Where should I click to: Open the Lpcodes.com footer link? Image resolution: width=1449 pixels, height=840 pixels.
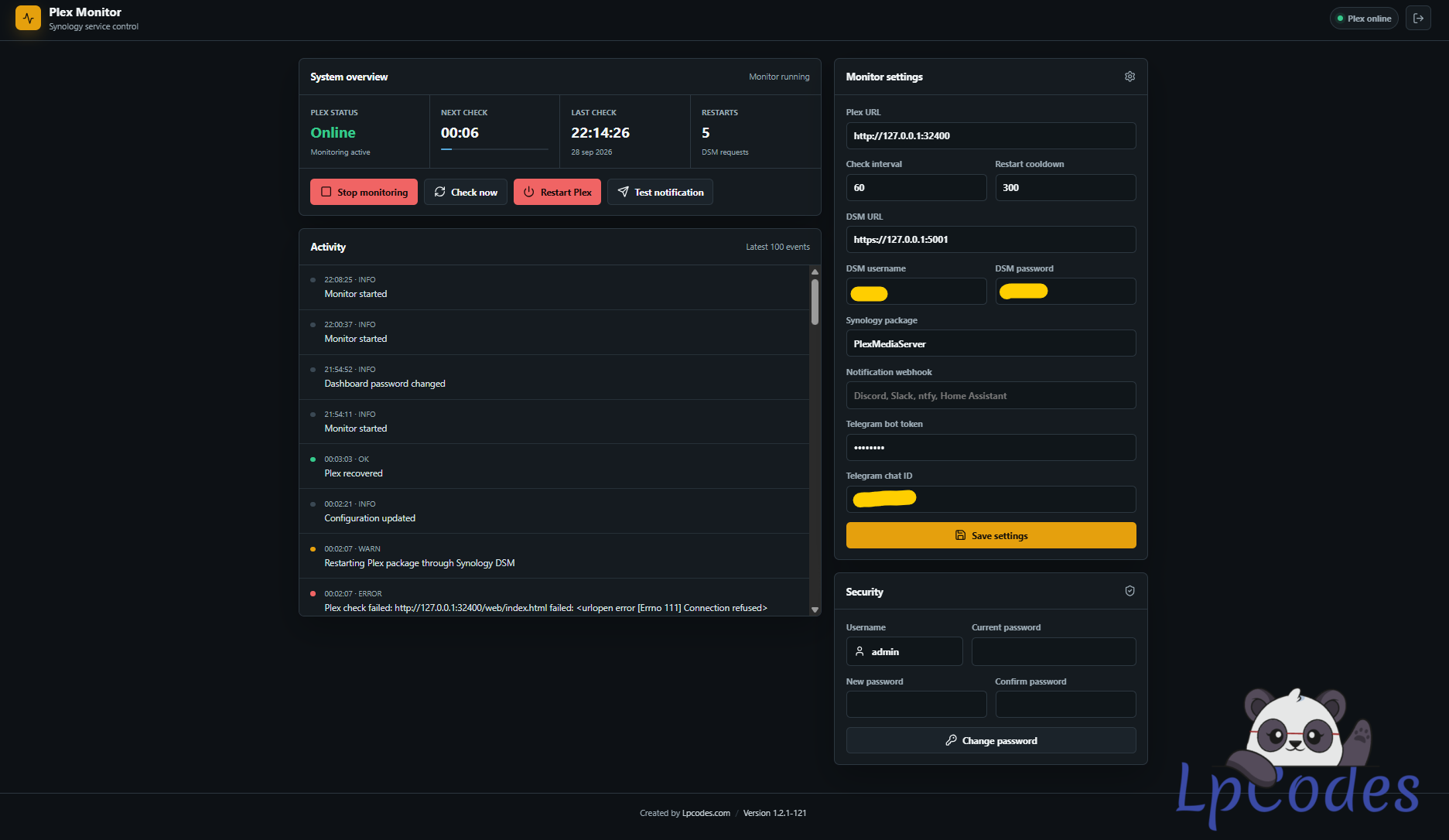click(706, 813)
